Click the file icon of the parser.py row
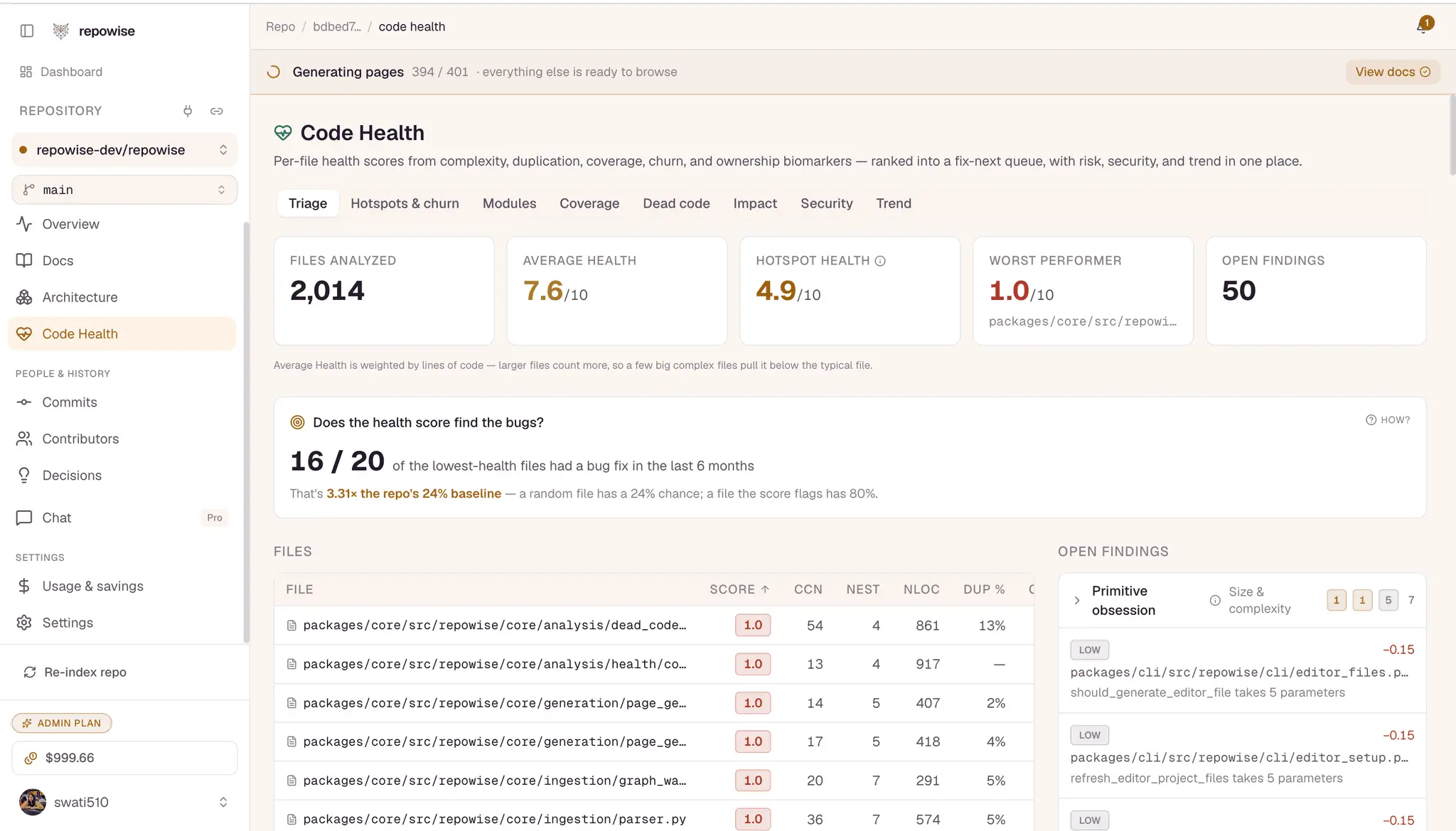 (291, 820)
